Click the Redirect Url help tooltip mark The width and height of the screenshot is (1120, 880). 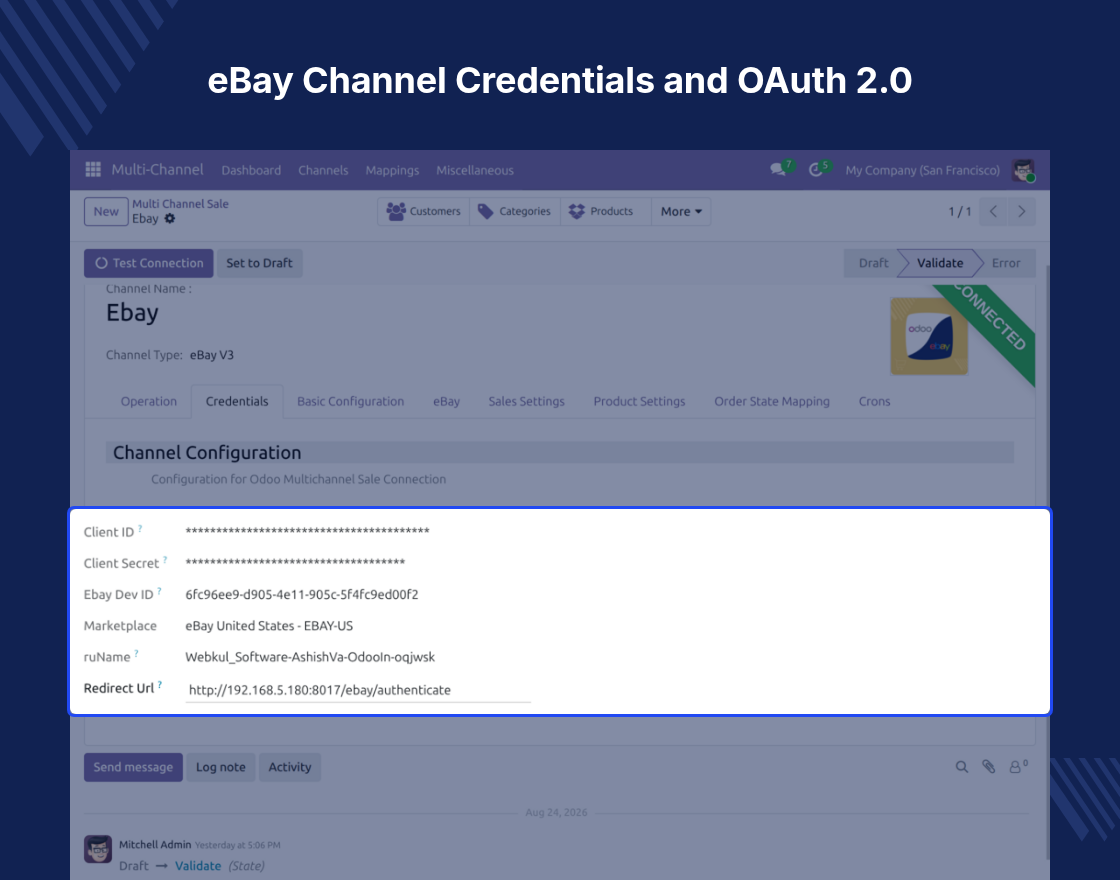pos(160,684)
